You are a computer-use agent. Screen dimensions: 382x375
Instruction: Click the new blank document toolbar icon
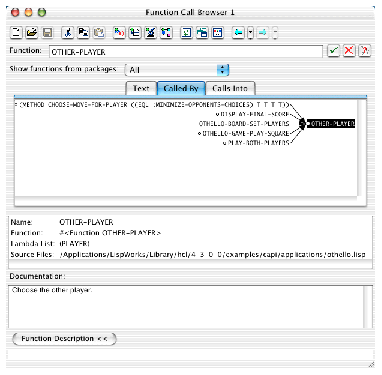(x=16, y=32)
